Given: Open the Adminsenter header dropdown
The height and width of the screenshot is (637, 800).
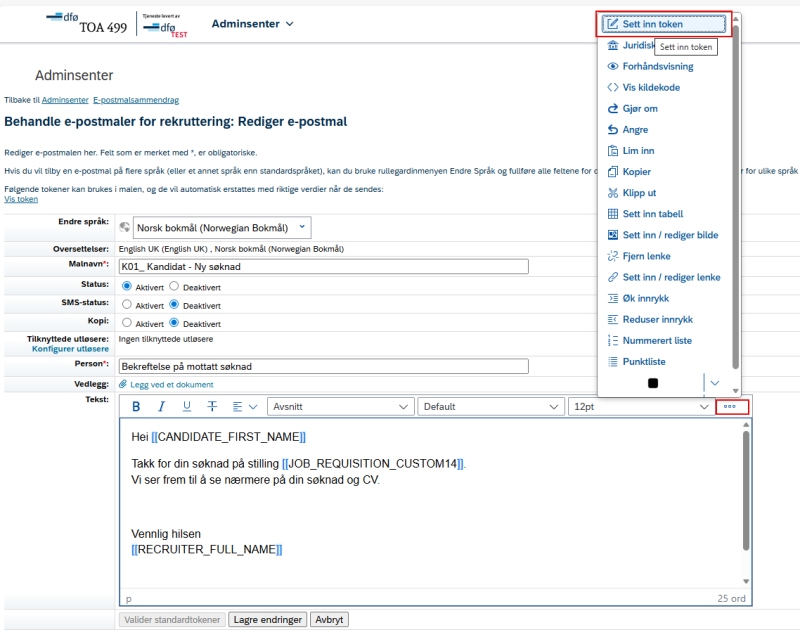Looking at the screenshot, I should (253, 24).
